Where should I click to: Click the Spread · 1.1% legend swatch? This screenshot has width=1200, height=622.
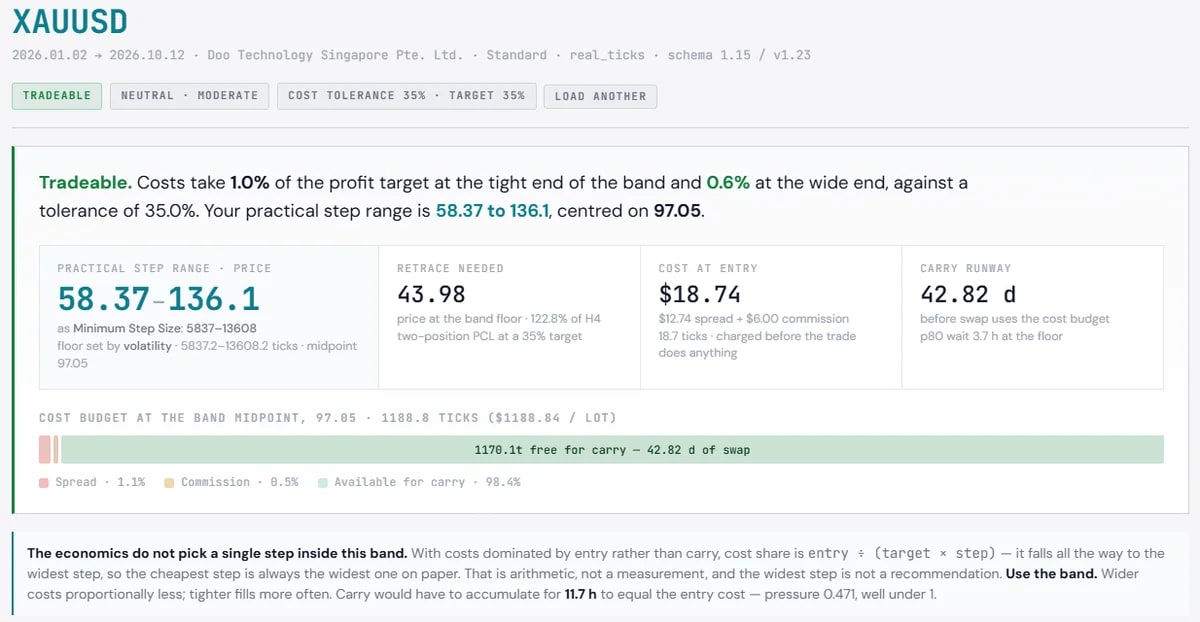[x=44, y=482]
